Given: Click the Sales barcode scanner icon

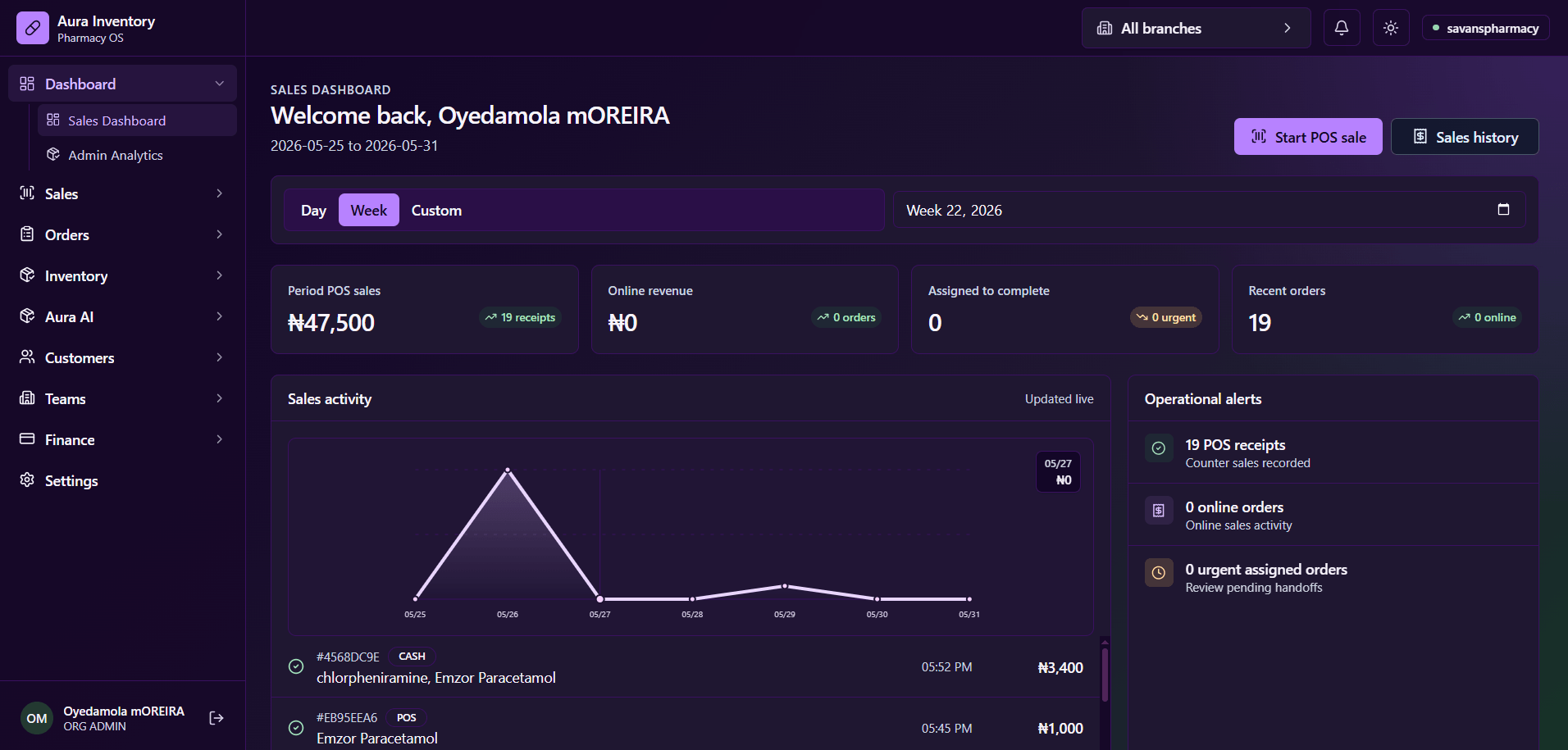Looking at the screenshot, I should (27, 193).
